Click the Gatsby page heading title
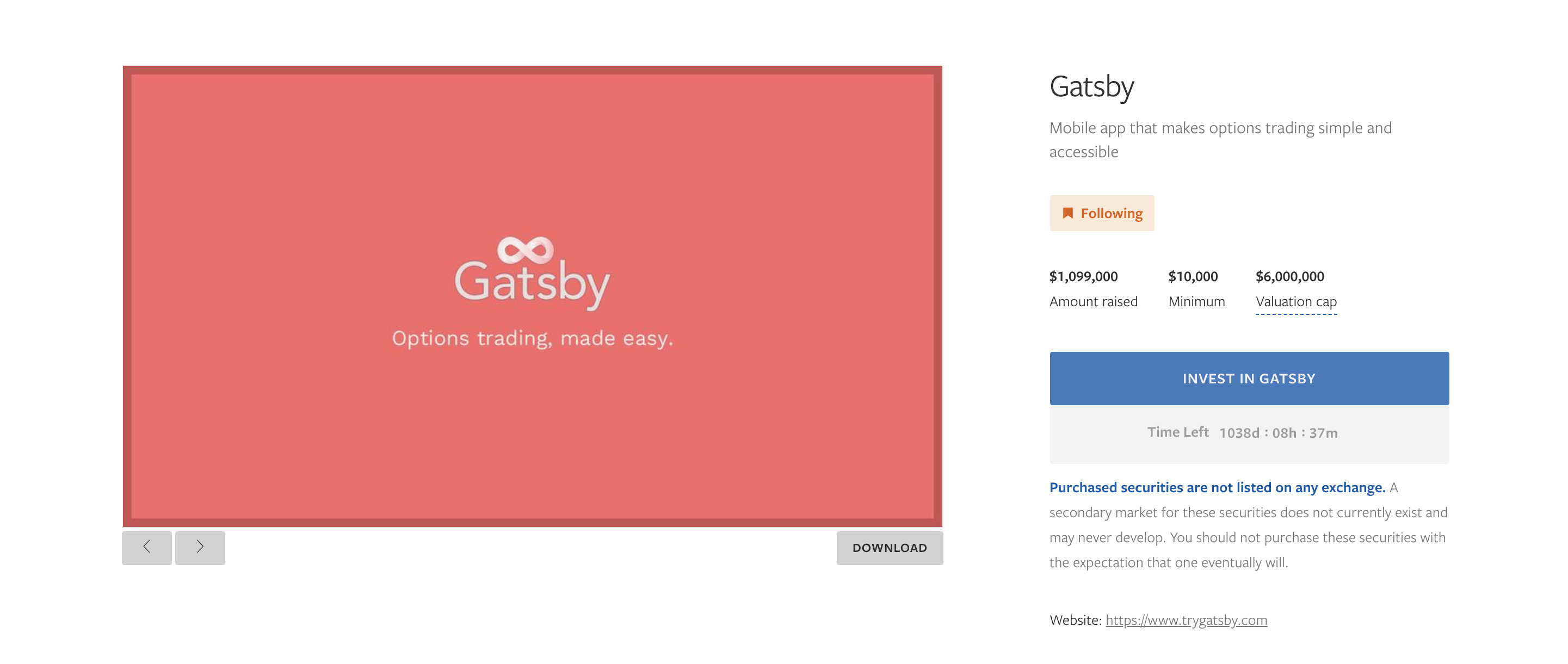 [1091, 87]
